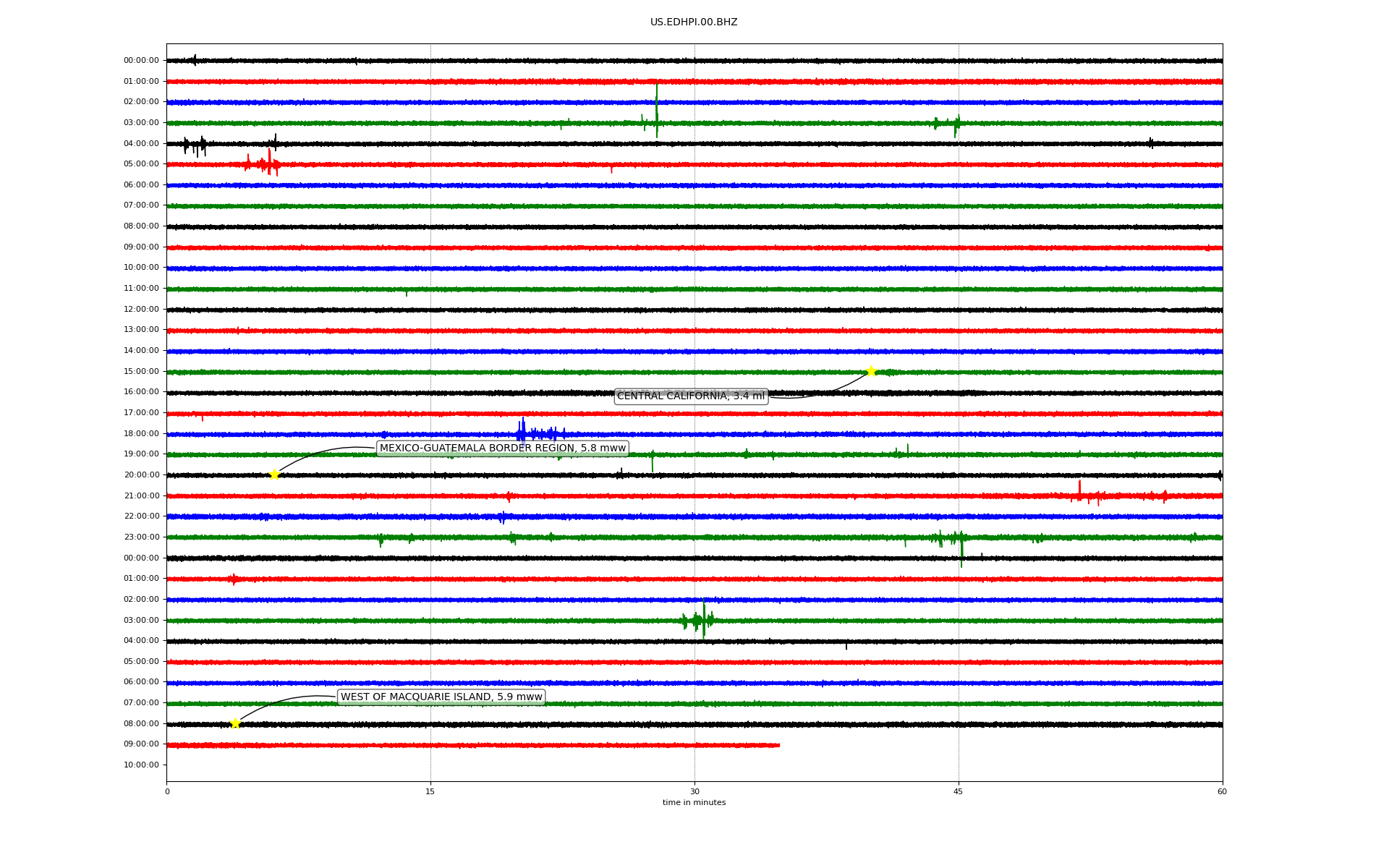
Task: Click the 15 tick on the time axis
Action: (430, 791)
